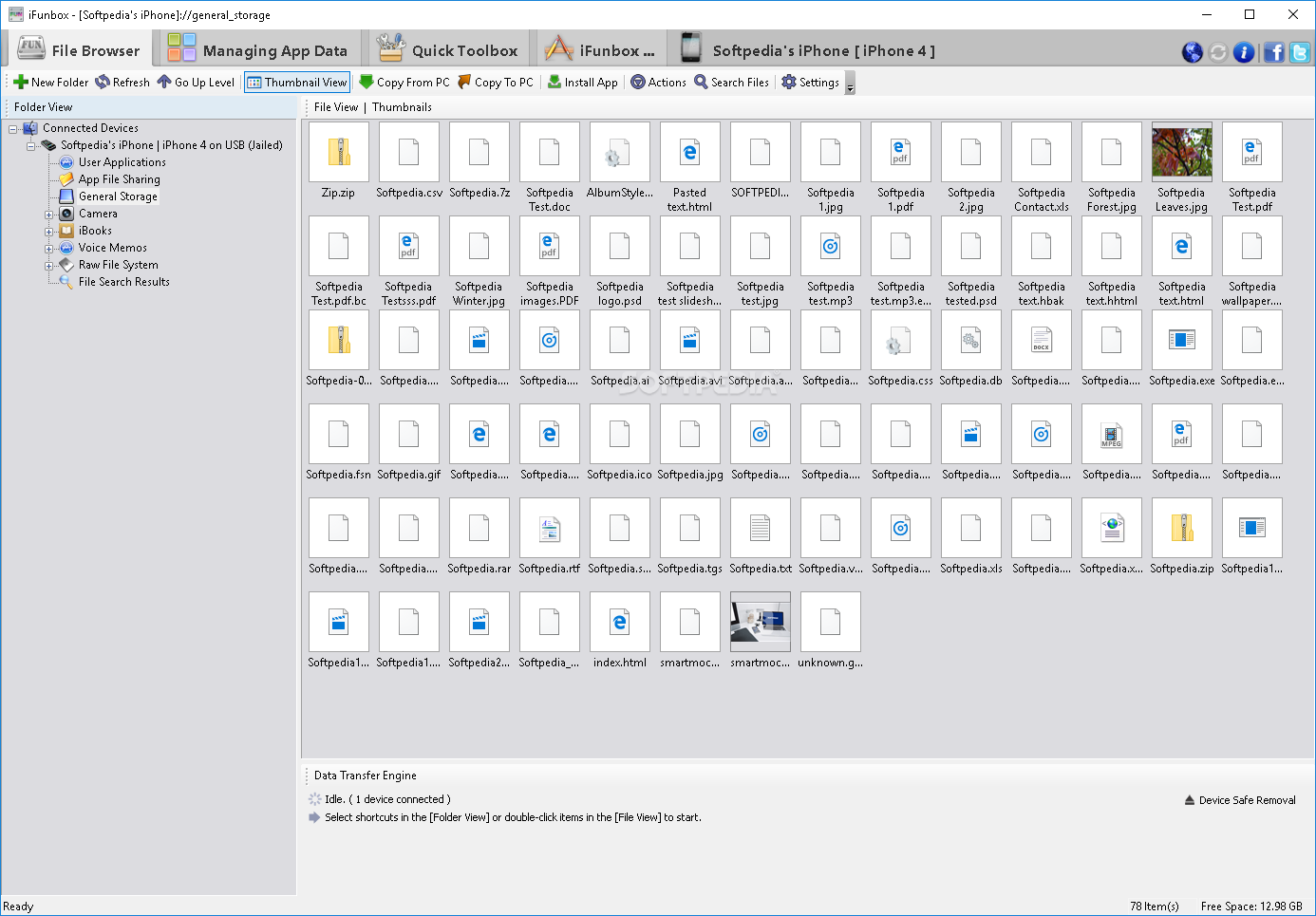Click the File View label

click(x=336, y=107)
